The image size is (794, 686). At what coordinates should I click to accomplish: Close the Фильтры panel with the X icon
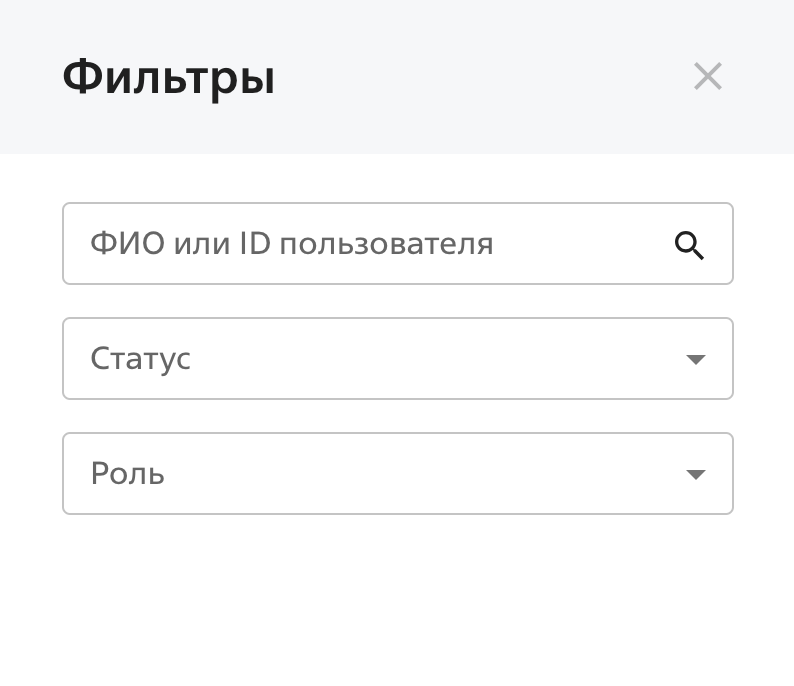pos(708,76)
